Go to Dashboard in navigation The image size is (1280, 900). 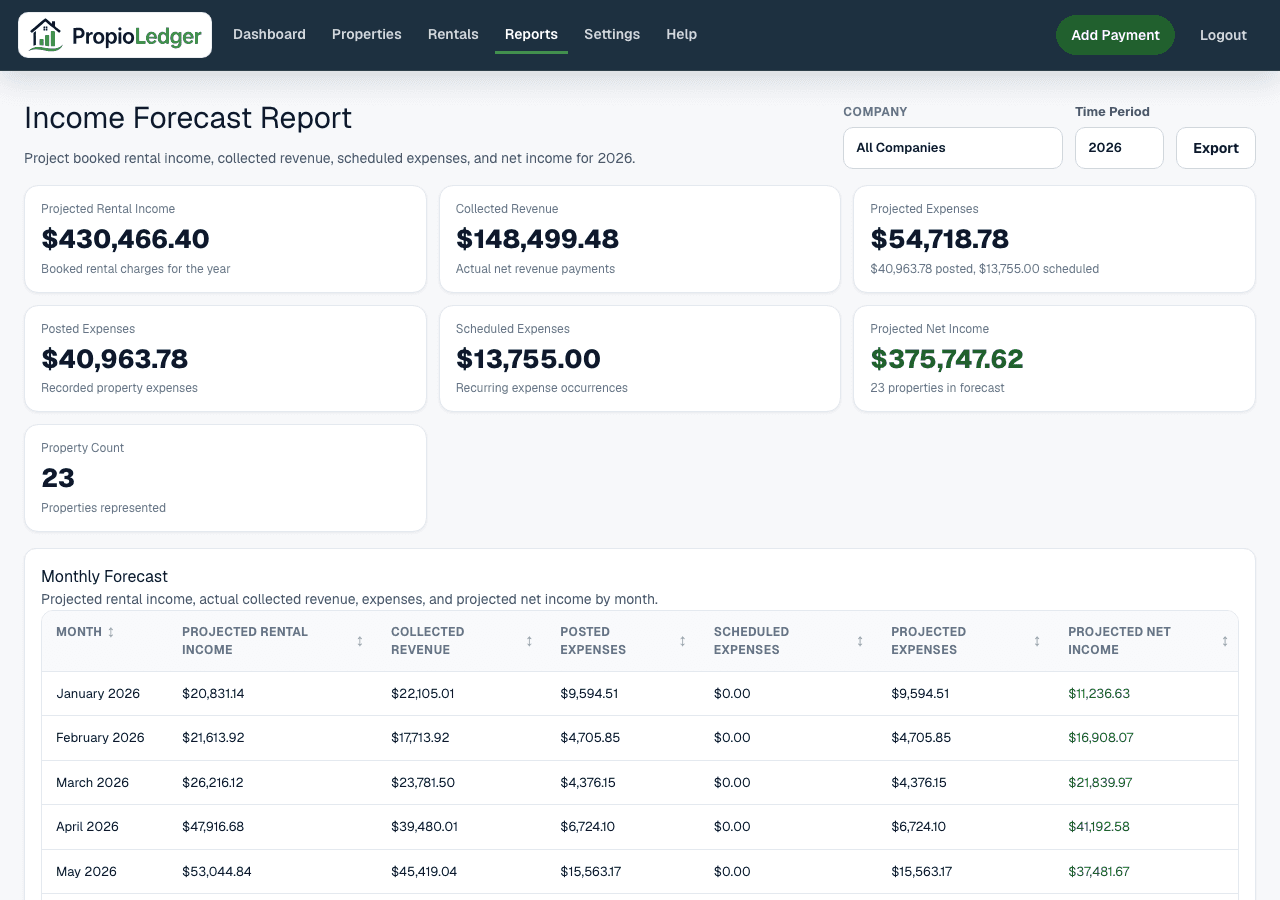click(x=269, y=34)
